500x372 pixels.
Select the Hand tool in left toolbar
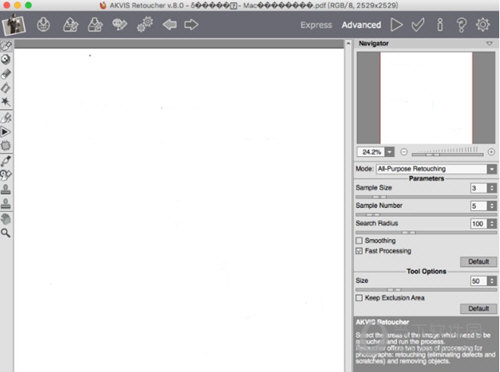(6, 219)
